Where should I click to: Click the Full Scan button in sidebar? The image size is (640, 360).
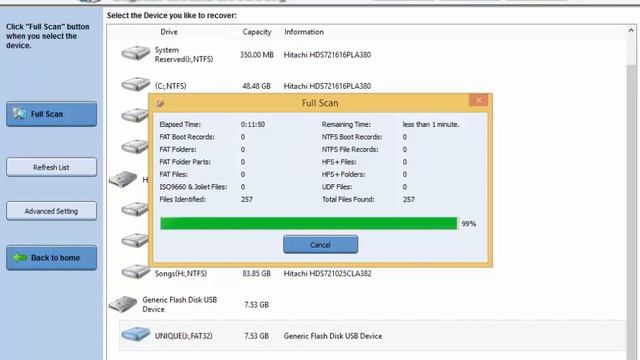pos(51,114)
